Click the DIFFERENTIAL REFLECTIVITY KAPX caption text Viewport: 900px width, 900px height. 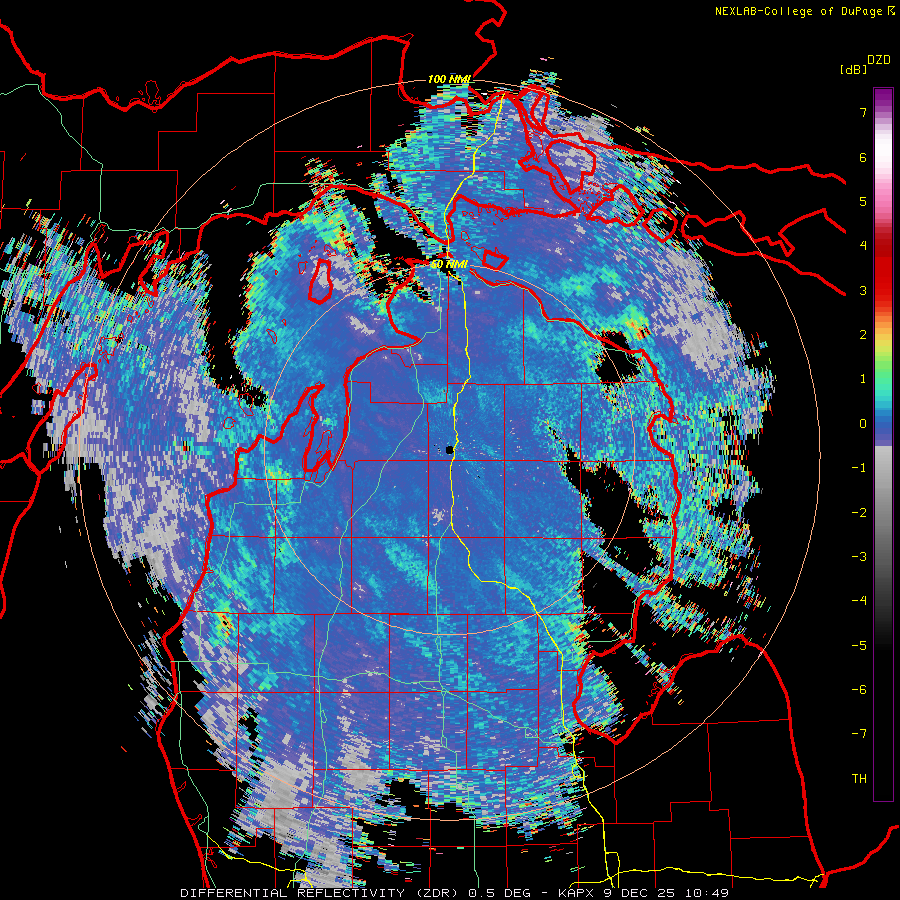[x=454, y=893]
